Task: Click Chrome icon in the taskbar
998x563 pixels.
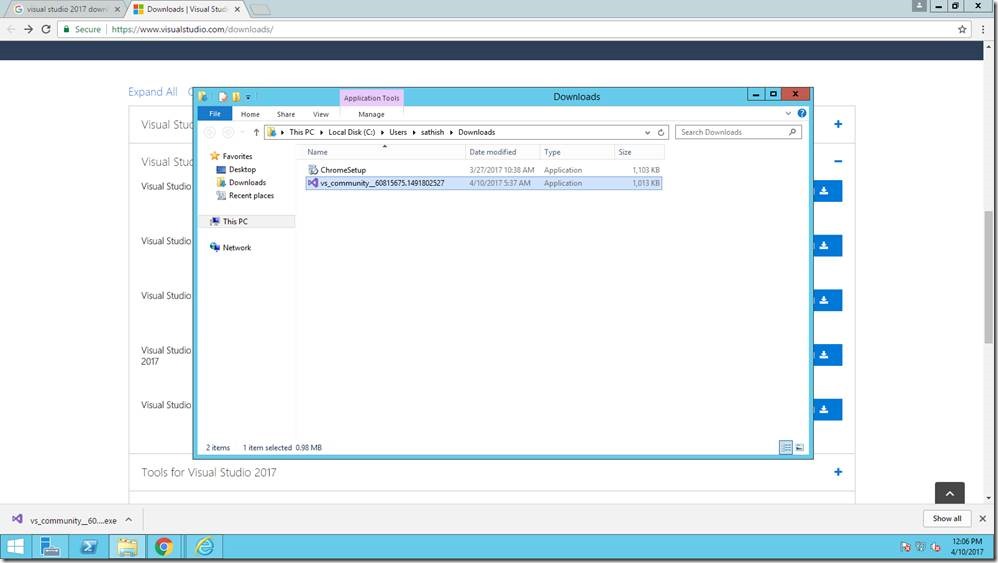Action: point(164,546)
